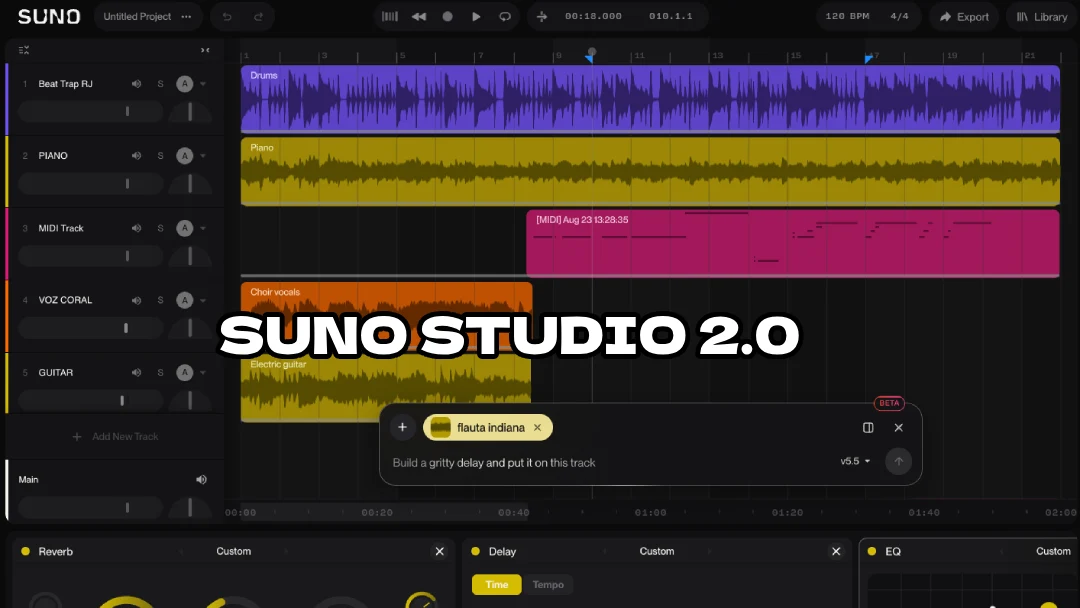Solo the PIANO track
The height and width of the screenshot is (608, 1080).
click(160, 156)
